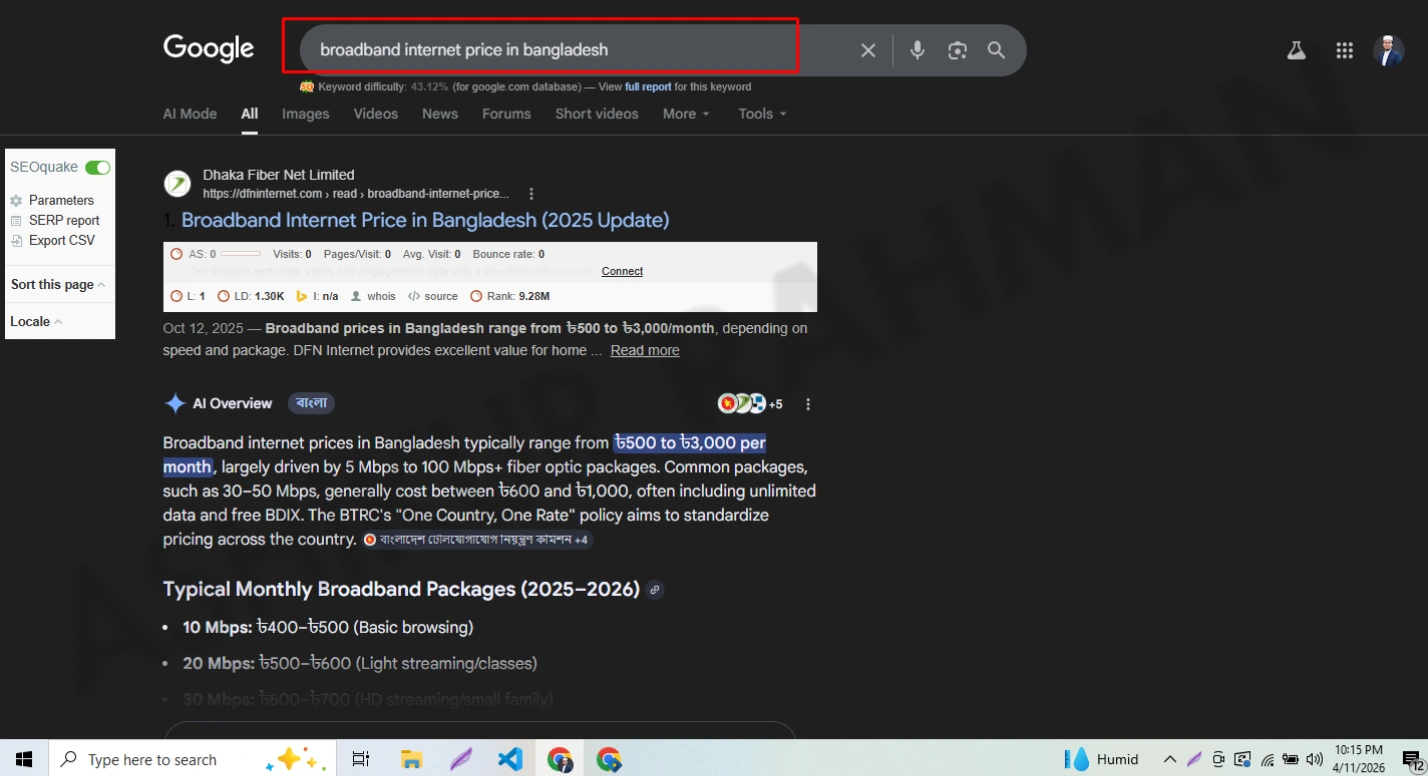Click the 20 Mbps package bullet
Image resolution: width=1428 pixels, height=776 pixels.
360,664
